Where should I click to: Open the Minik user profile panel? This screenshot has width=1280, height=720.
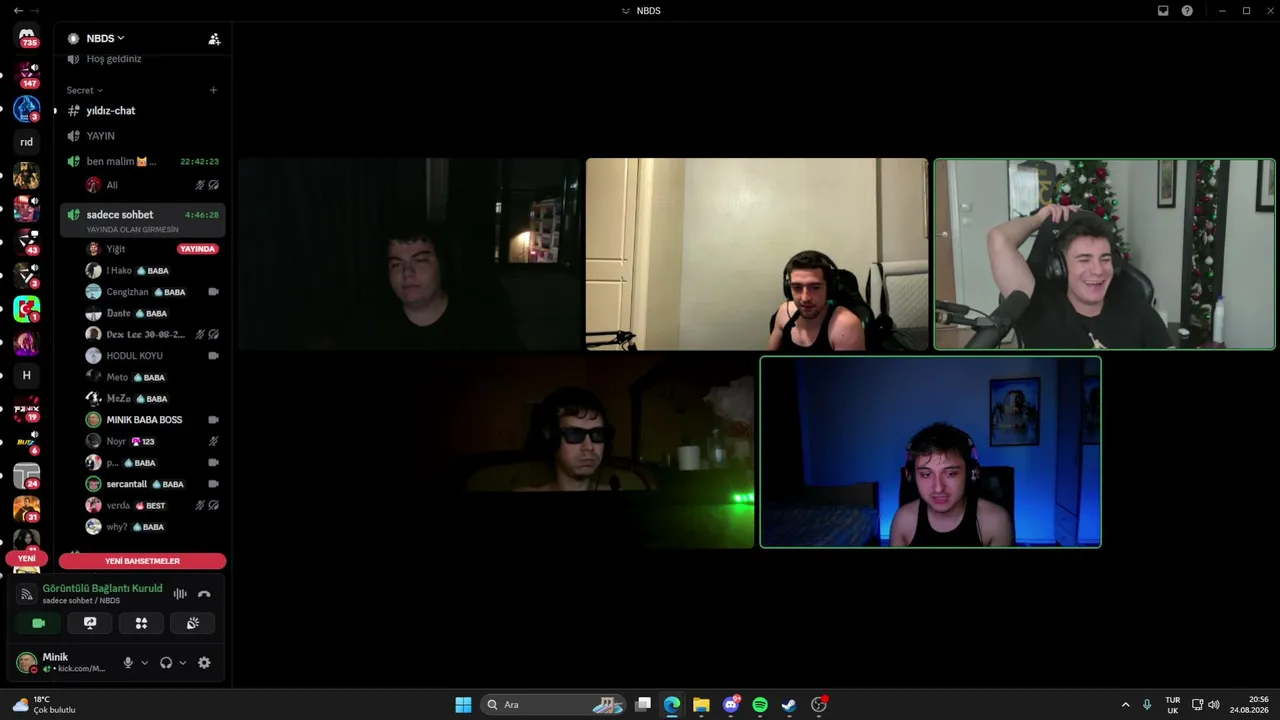point(63,662)
